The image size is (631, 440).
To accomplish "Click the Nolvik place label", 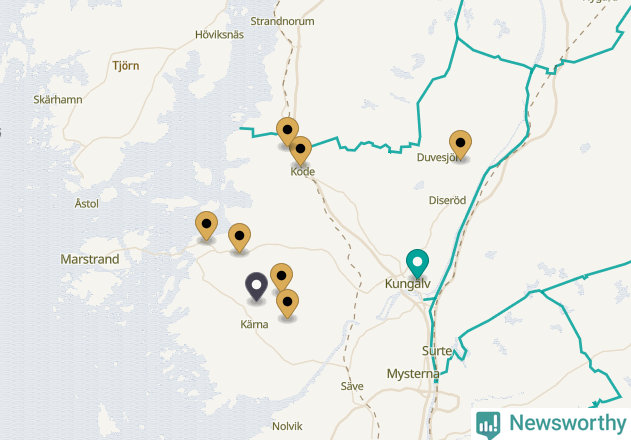I will [287, 426].
